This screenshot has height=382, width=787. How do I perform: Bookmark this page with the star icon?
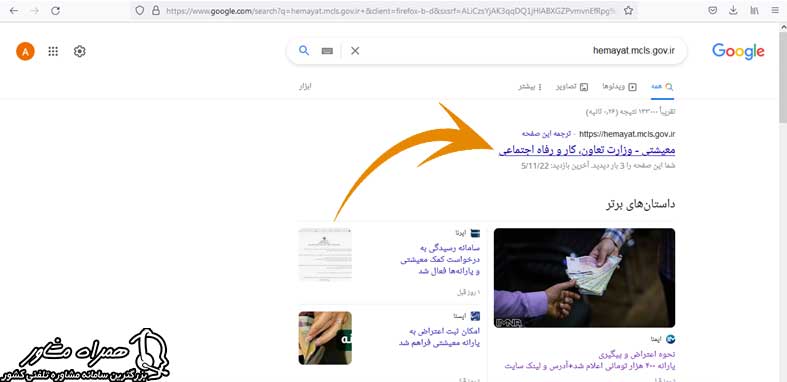point(628,11)
